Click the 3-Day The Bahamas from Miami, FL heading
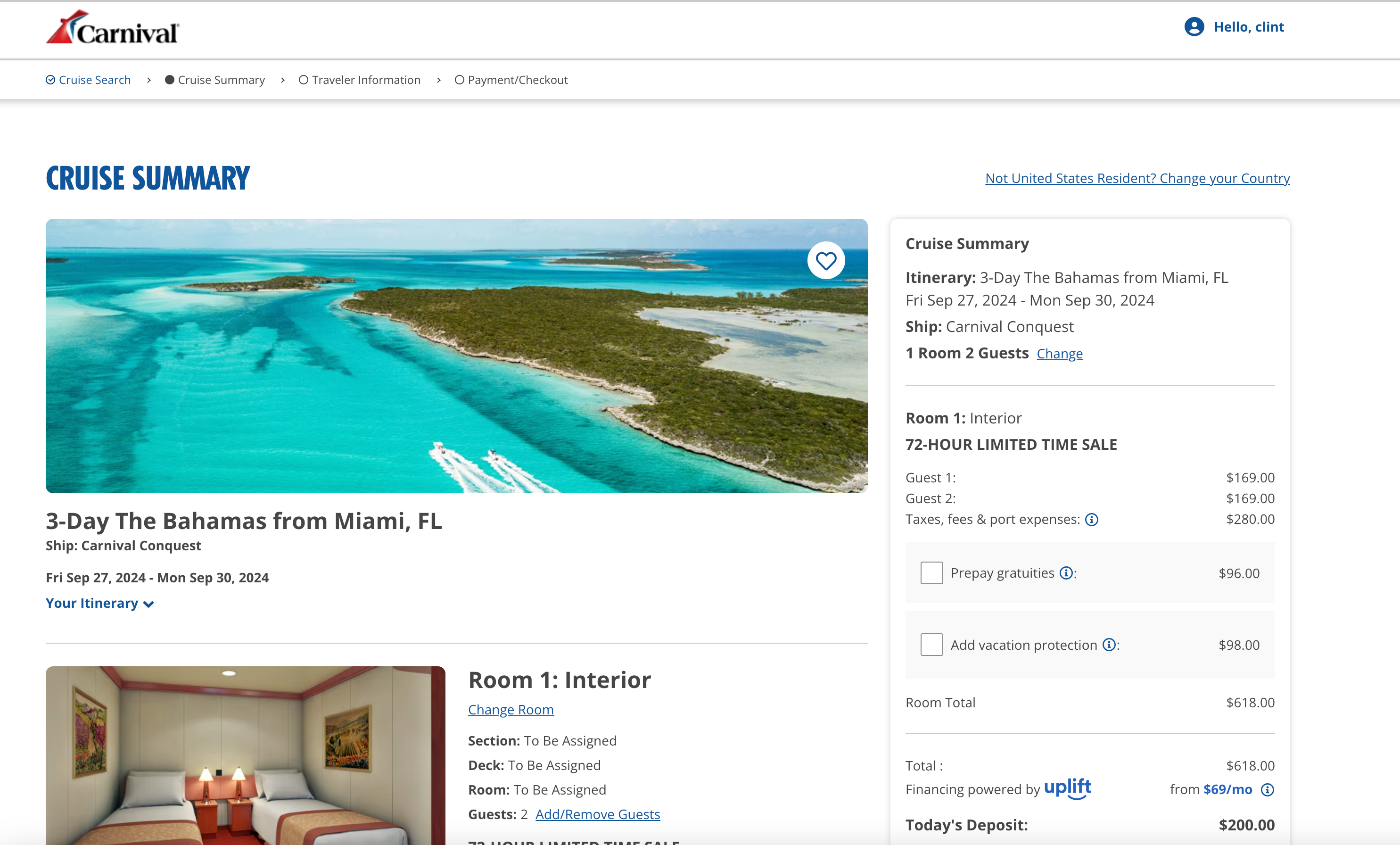Screen dimensions: 1400x845 (244, 521)
